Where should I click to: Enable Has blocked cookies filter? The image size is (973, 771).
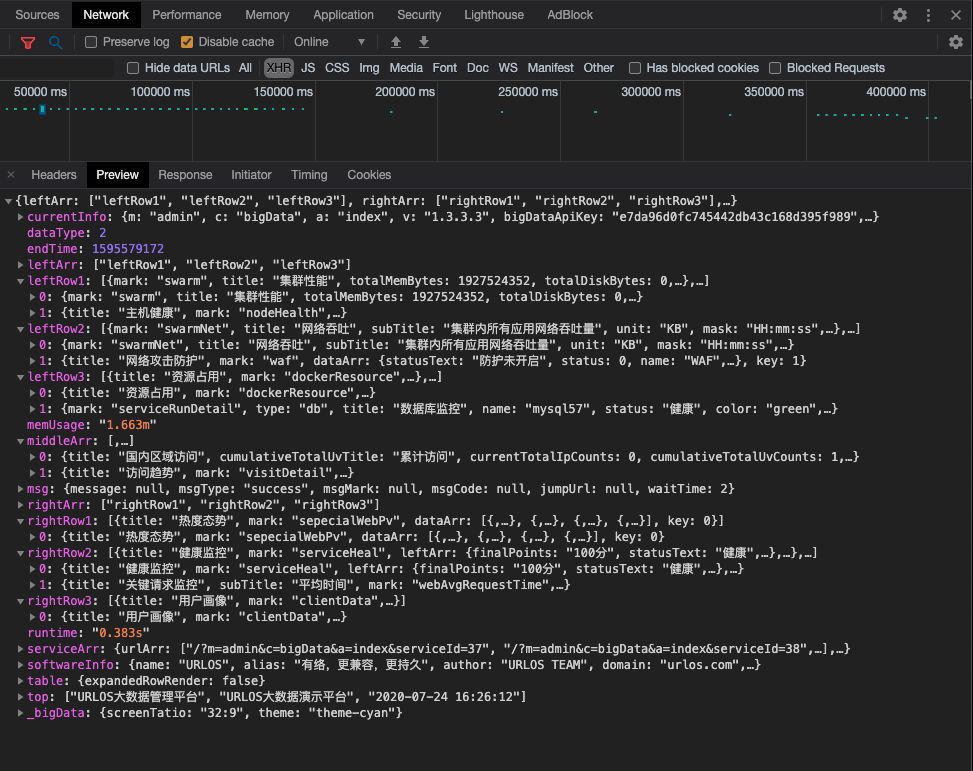click(635, 68)
